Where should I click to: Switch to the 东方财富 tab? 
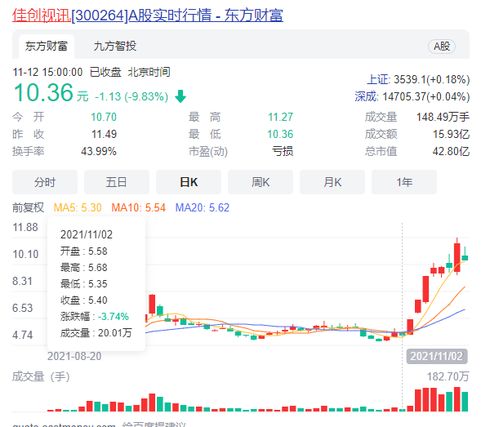46,46
